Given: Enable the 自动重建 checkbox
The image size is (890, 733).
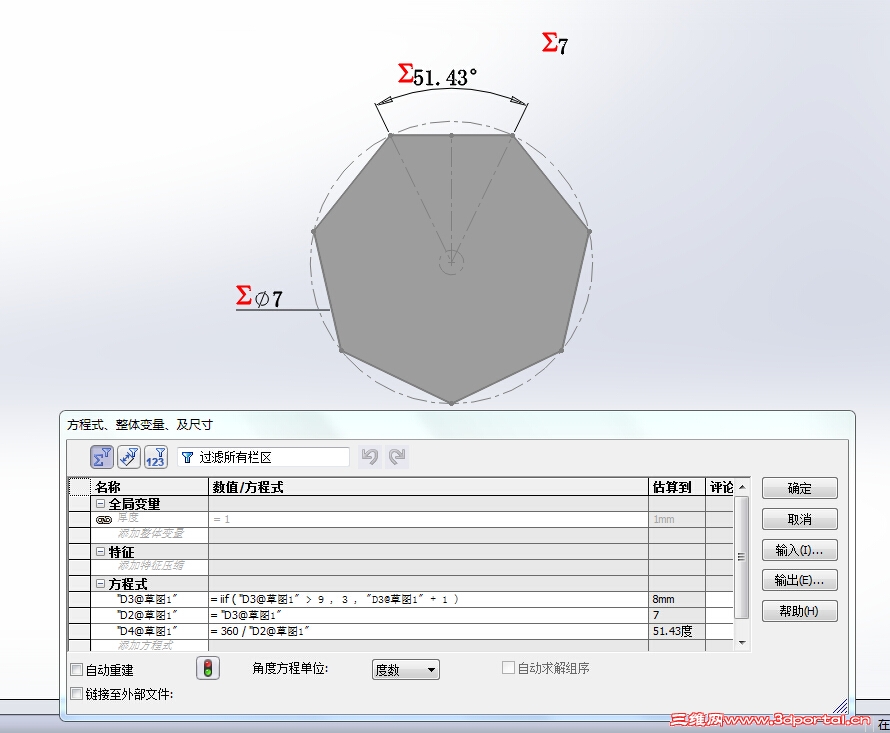Looking at the screenshot, I should 75,671.
